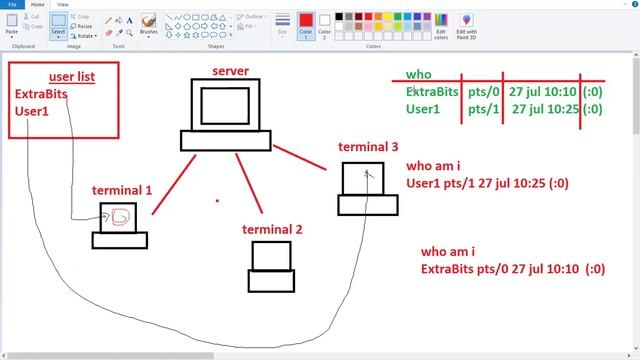Open the File menu
Viewport: 640px width, 360px height.
click(x=12, y=4)
